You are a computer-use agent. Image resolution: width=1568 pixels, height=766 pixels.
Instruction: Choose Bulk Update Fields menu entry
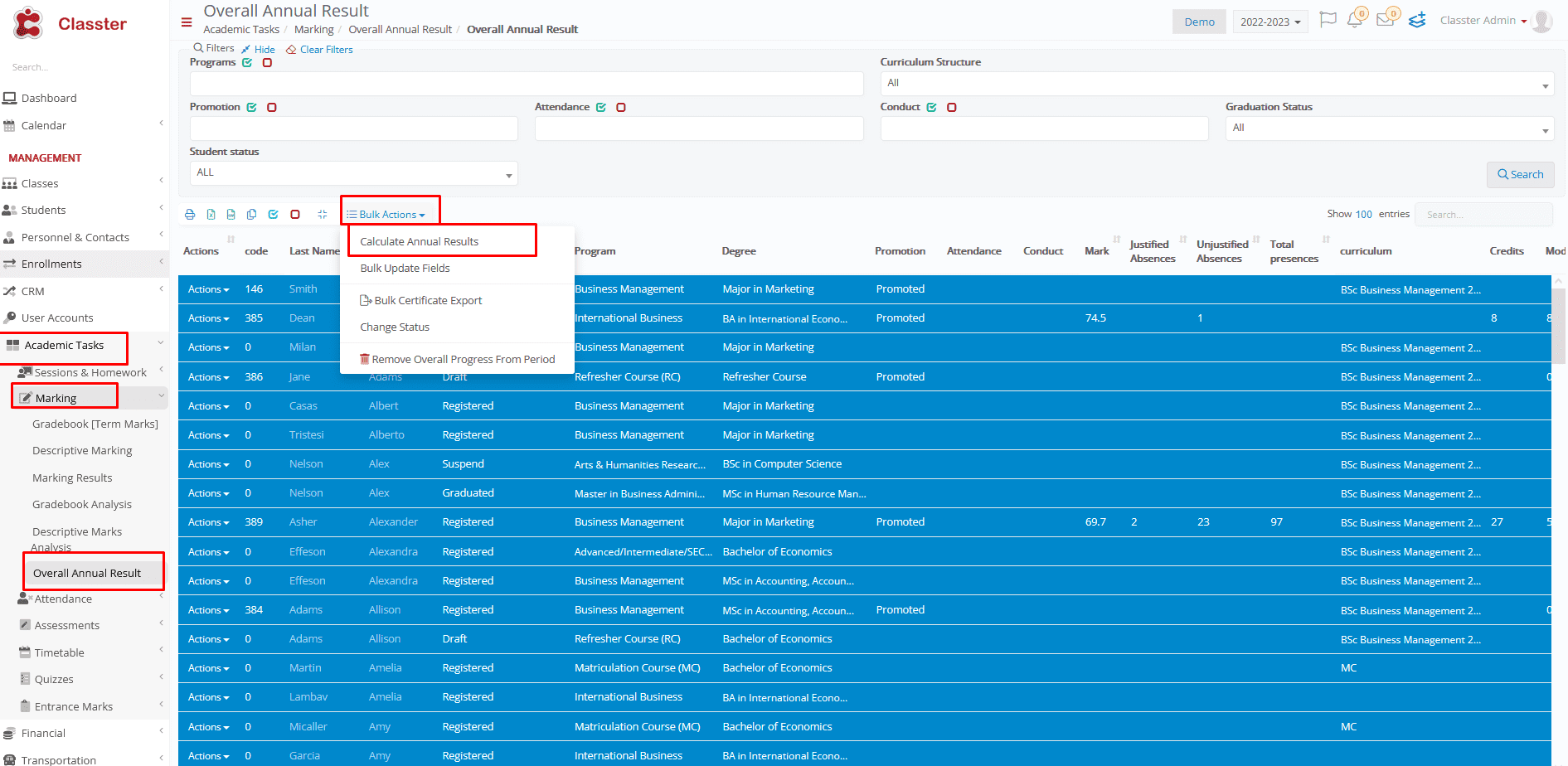tap(405, 268)
